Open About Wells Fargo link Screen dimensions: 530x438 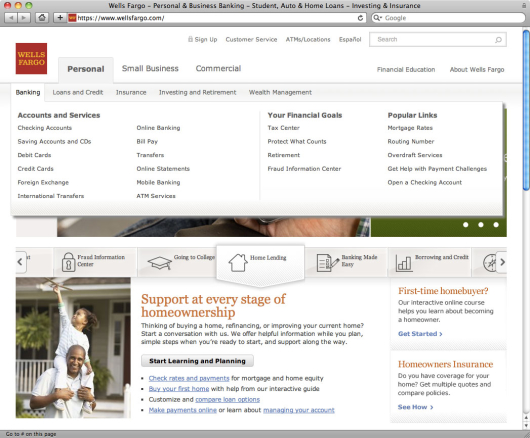tap(477, 70)
